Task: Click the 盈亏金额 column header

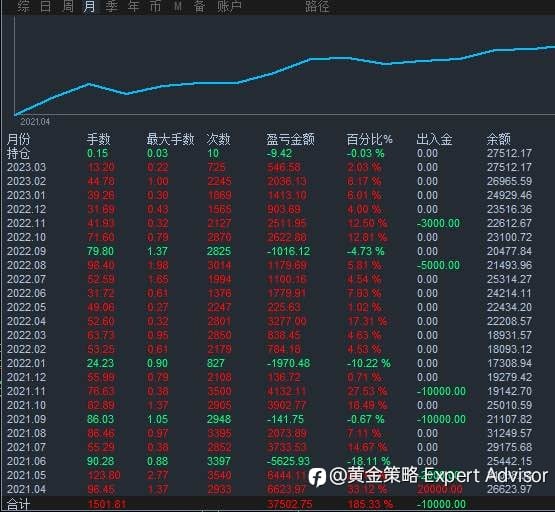Action: (x=290, y=139)
